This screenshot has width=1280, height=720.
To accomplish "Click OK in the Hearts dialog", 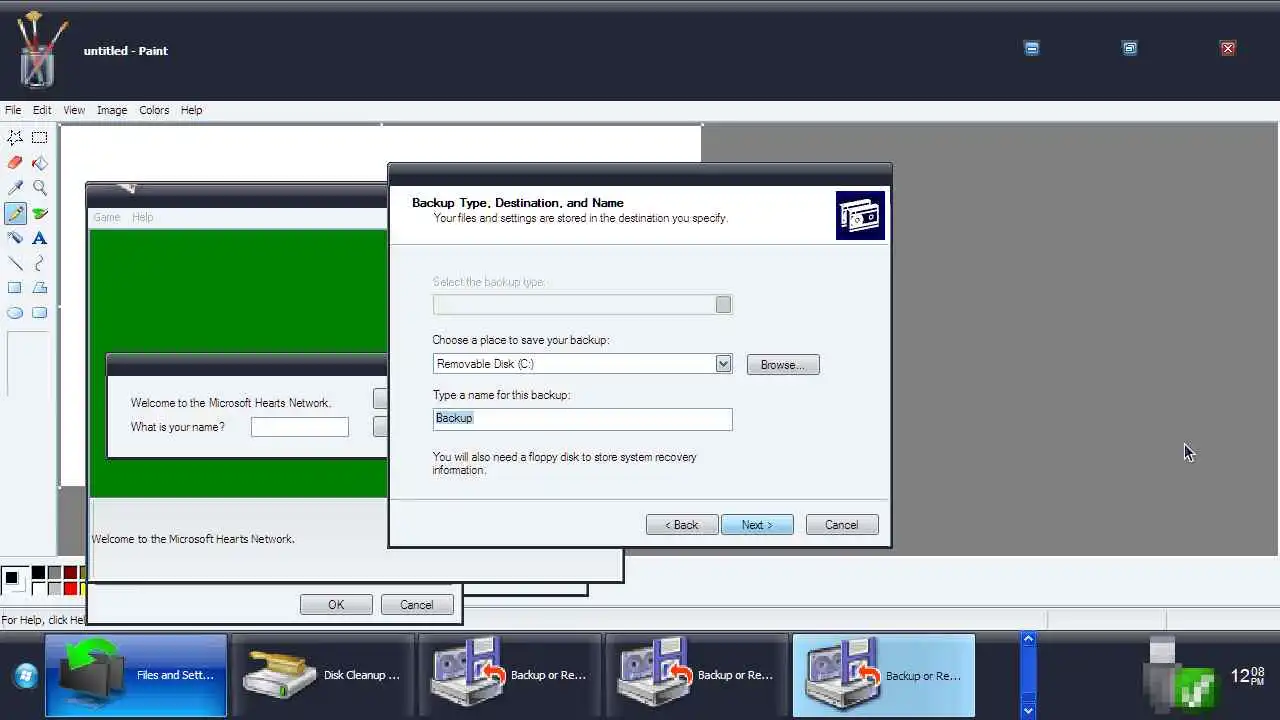I will 336,605.
